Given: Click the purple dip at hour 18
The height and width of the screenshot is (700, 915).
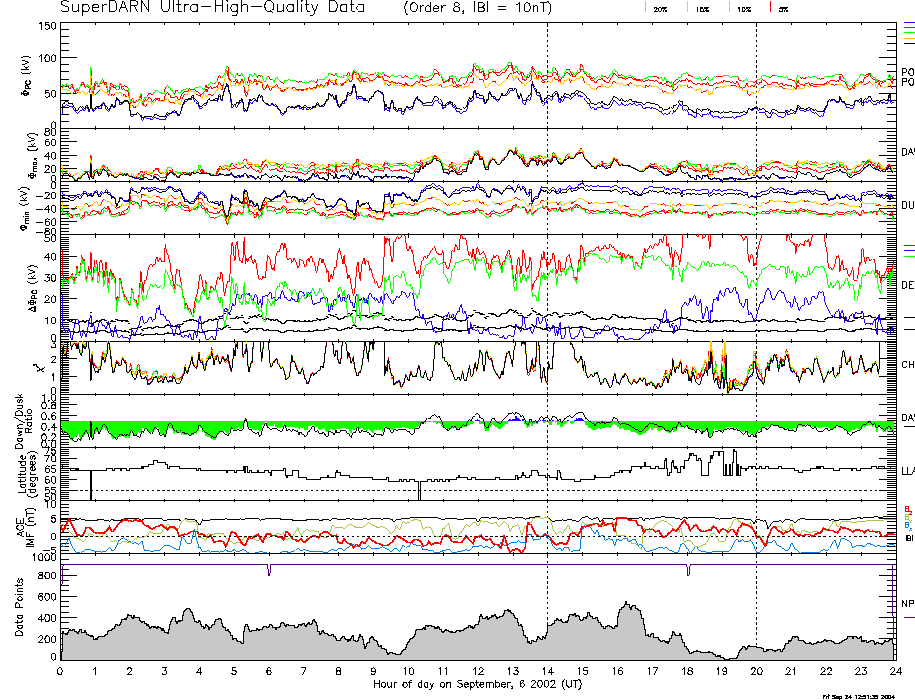Looking at the screenshot, I should pos(688,570).
